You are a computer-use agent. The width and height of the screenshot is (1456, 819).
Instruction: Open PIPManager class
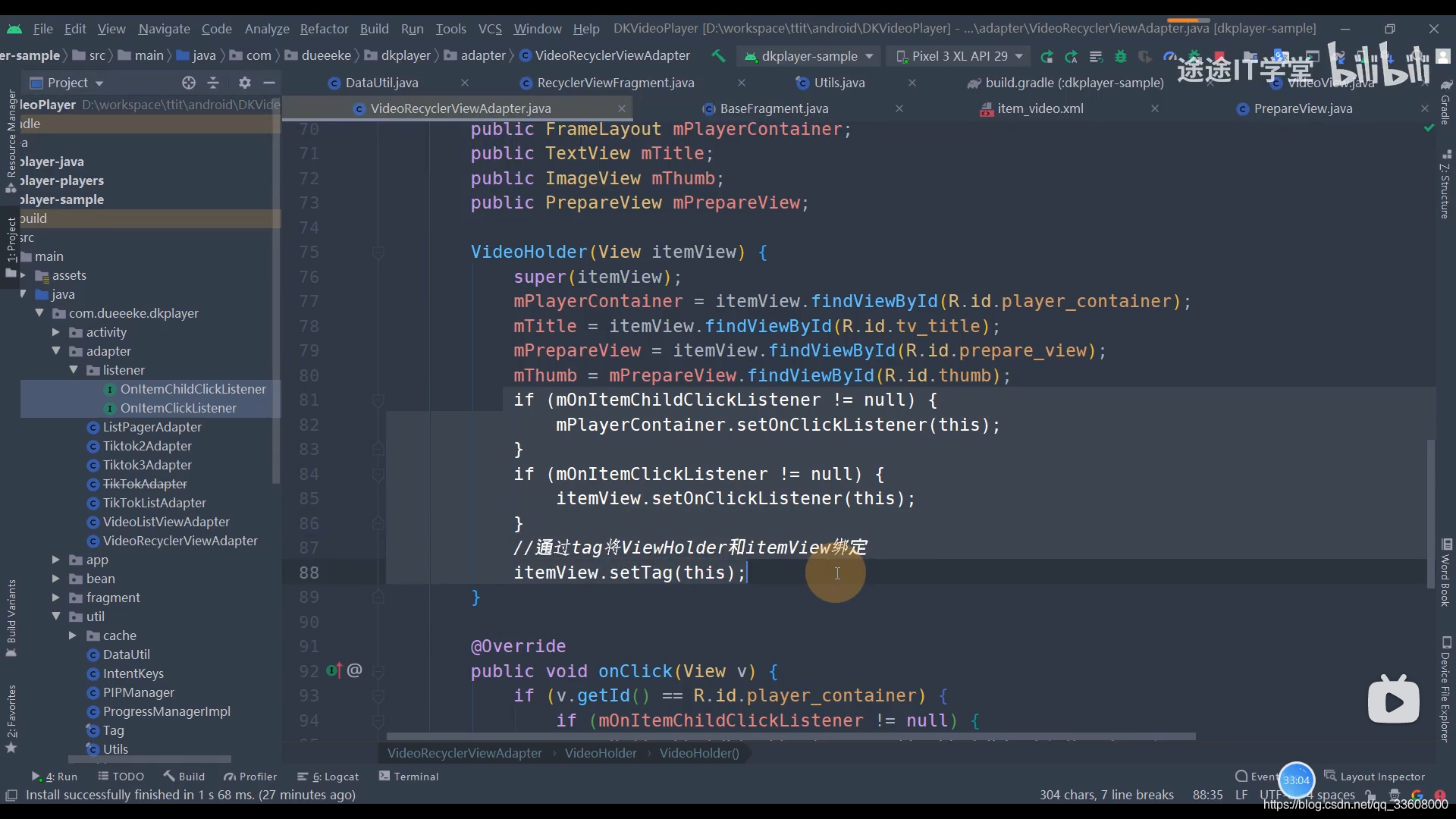[x=138, y=692]
